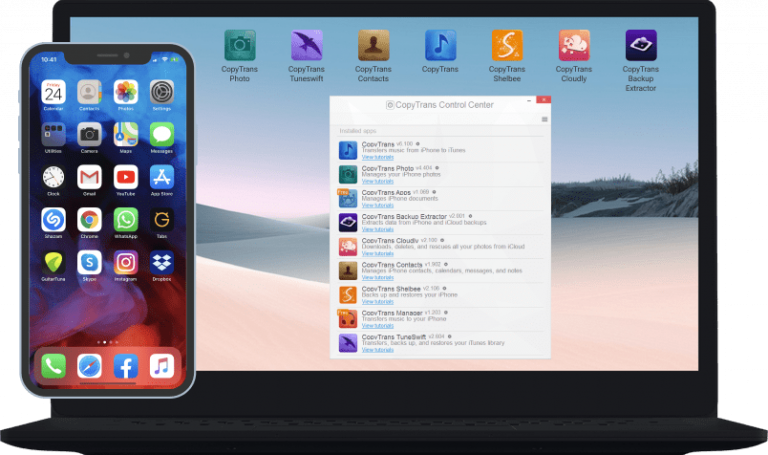Select 'Transfers music from iPhone to iTunes' text
Viewport: 768px width, 455px height.
point(414,150)
